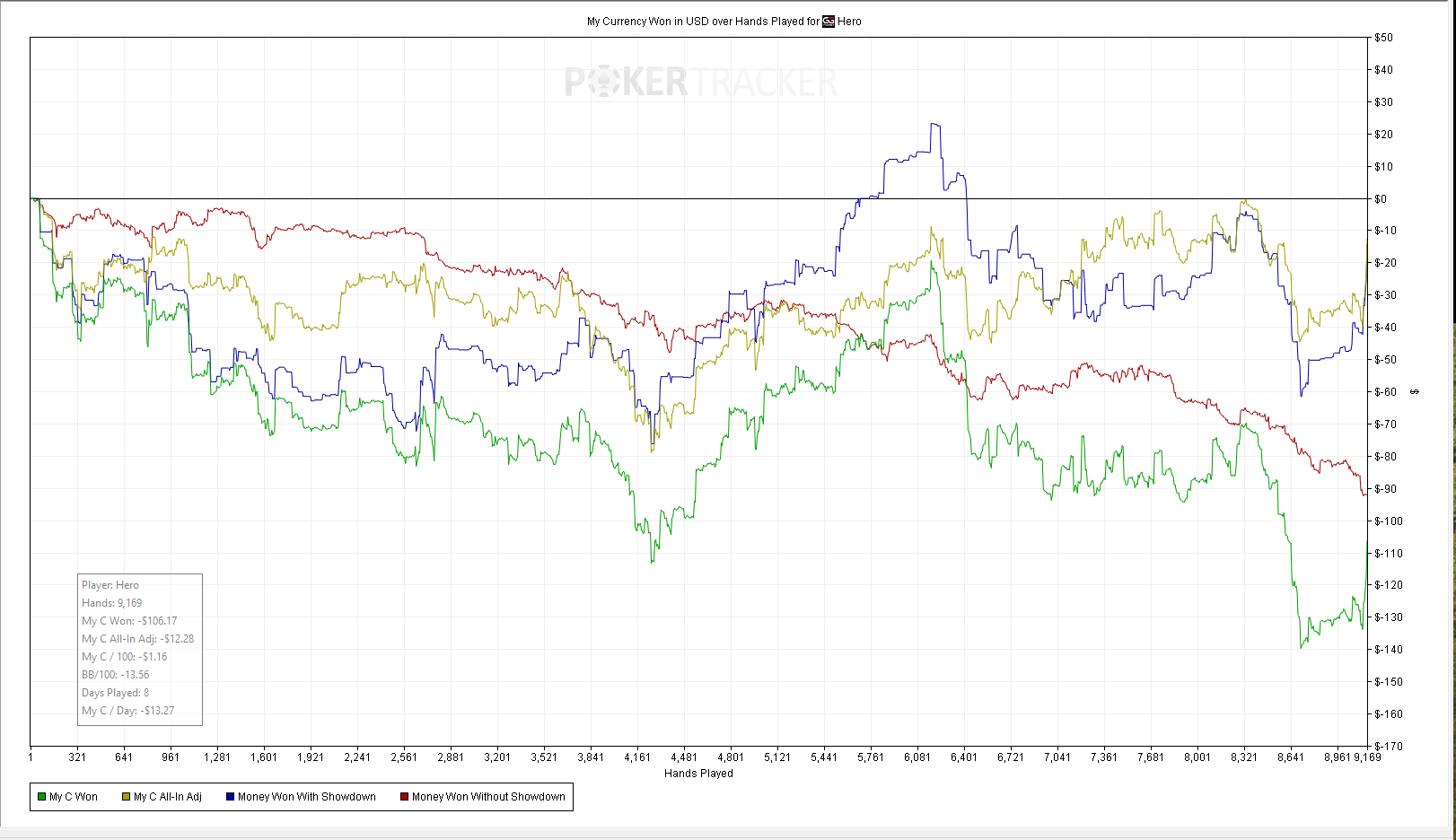Click "Money Won With Showdown" legend label
This screenshot has height=840, width=1456.
tap(307, 797)
